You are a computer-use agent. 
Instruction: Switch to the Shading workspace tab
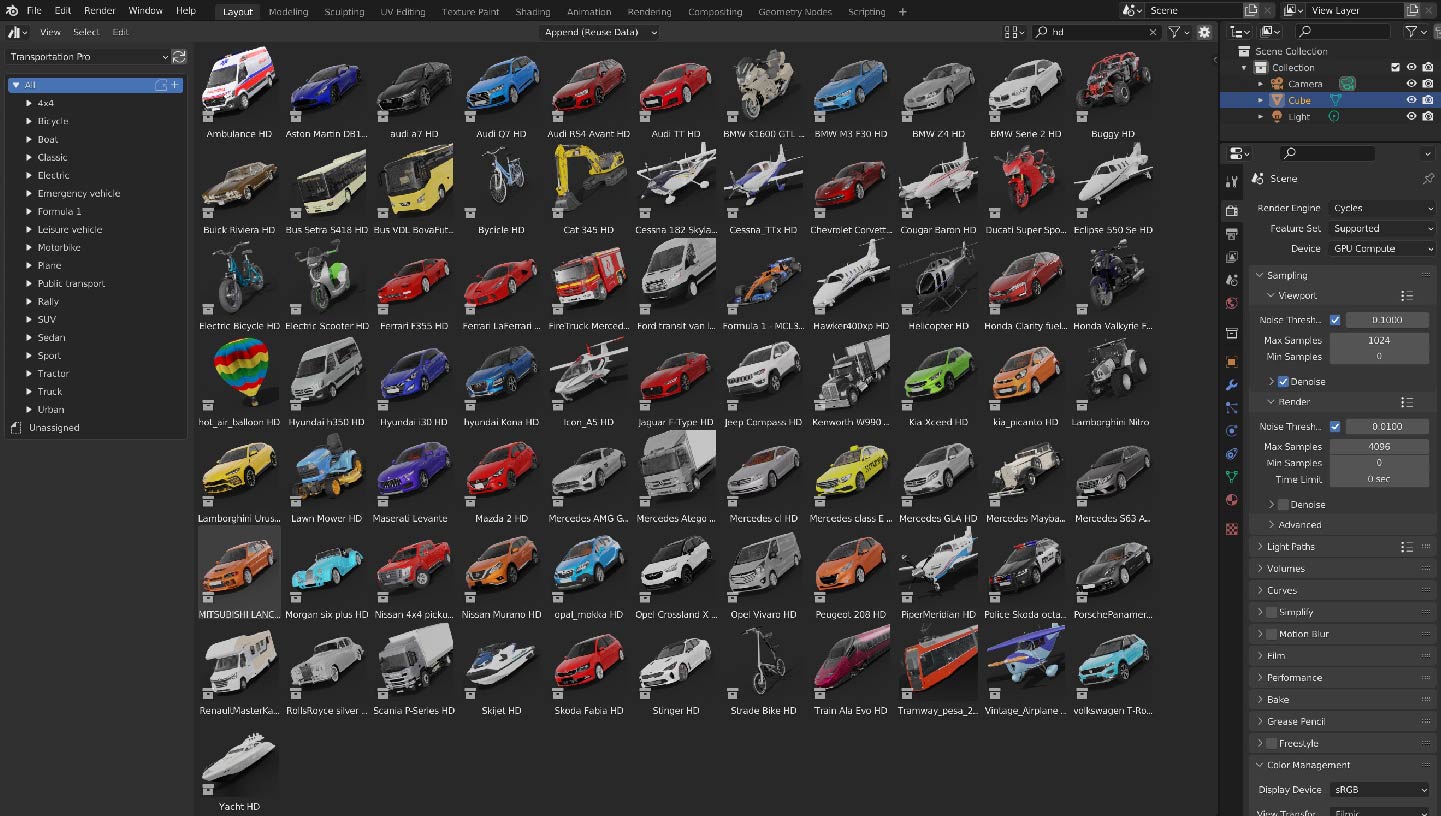click(532, 12)
